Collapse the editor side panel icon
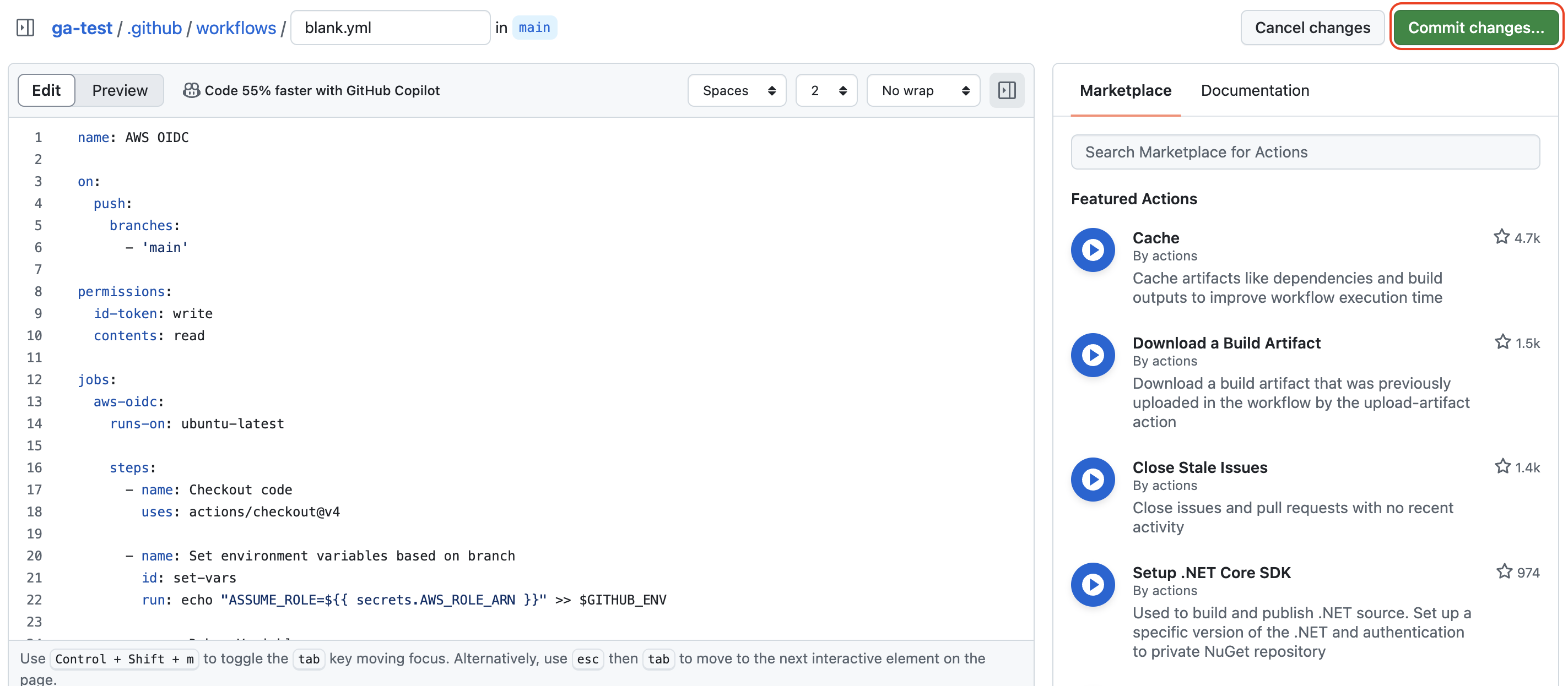 point(1006,90)
